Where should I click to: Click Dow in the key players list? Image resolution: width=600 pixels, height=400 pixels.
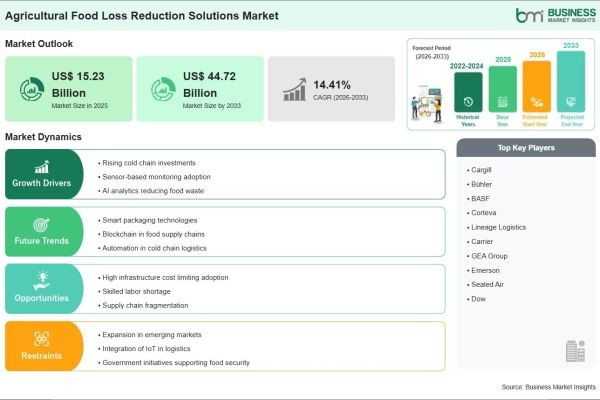tap(476, 299)
